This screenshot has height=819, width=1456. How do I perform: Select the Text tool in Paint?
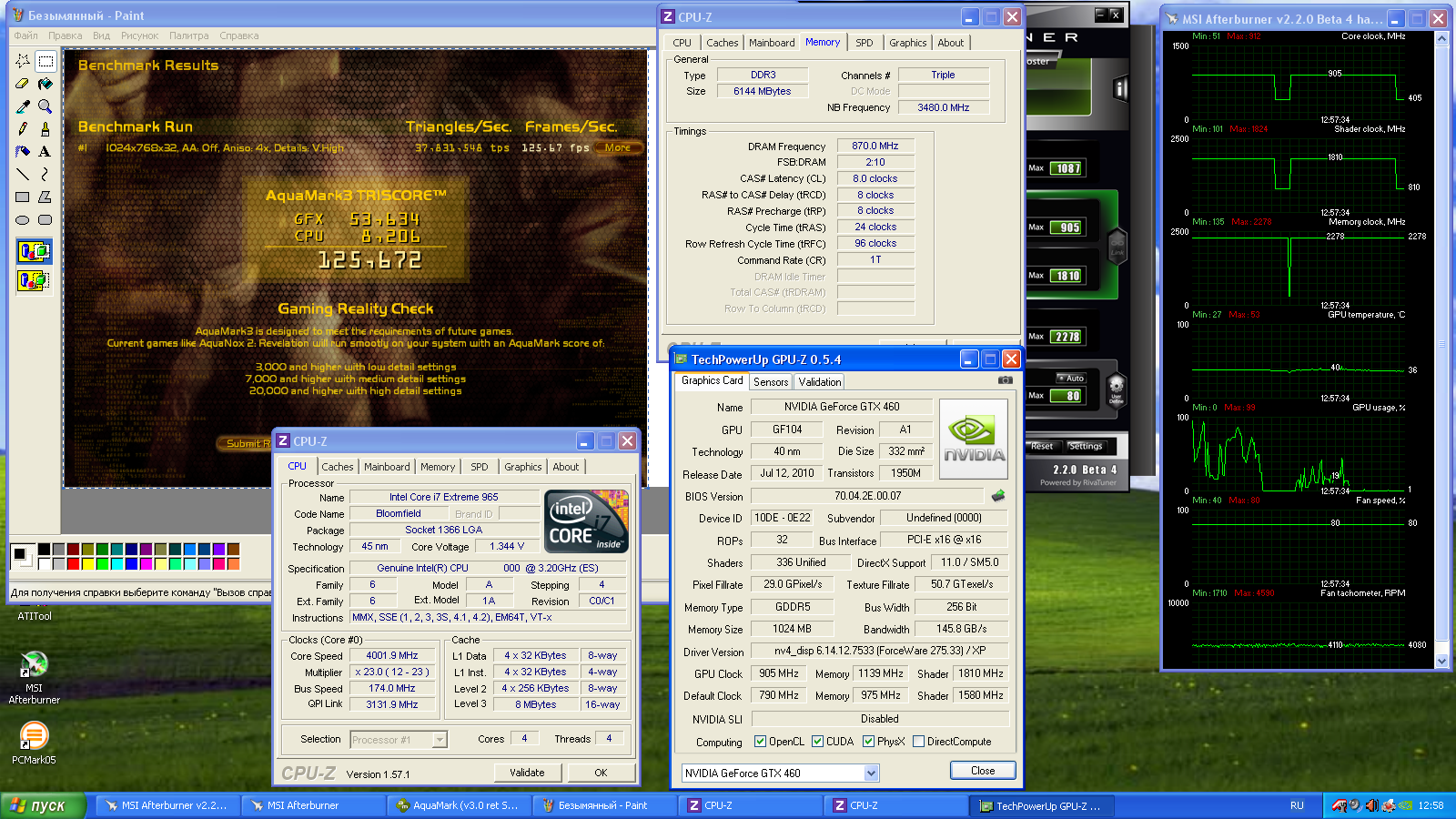tap(45, 151)
